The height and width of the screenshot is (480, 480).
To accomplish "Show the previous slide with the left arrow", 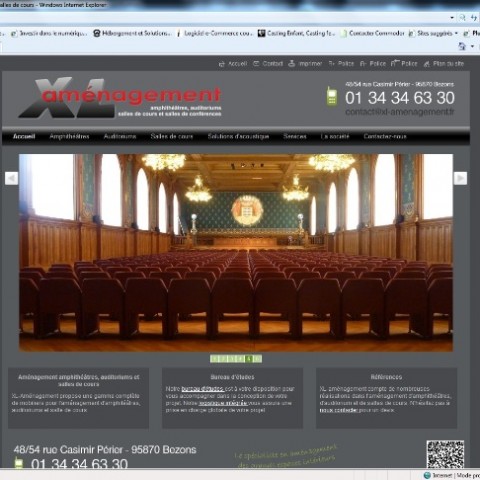I will click(11, 178).
